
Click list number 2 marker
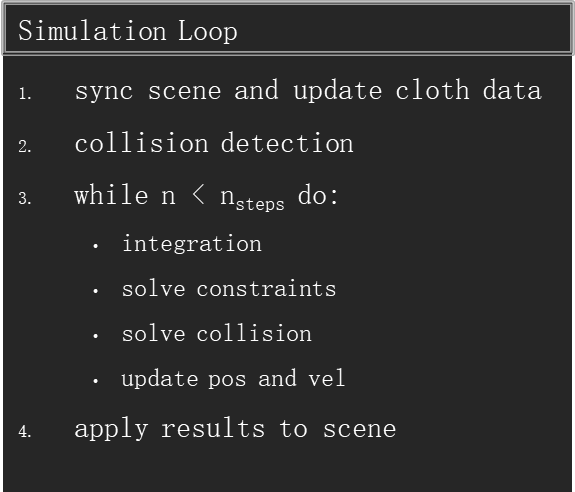[x=25, y=147]
